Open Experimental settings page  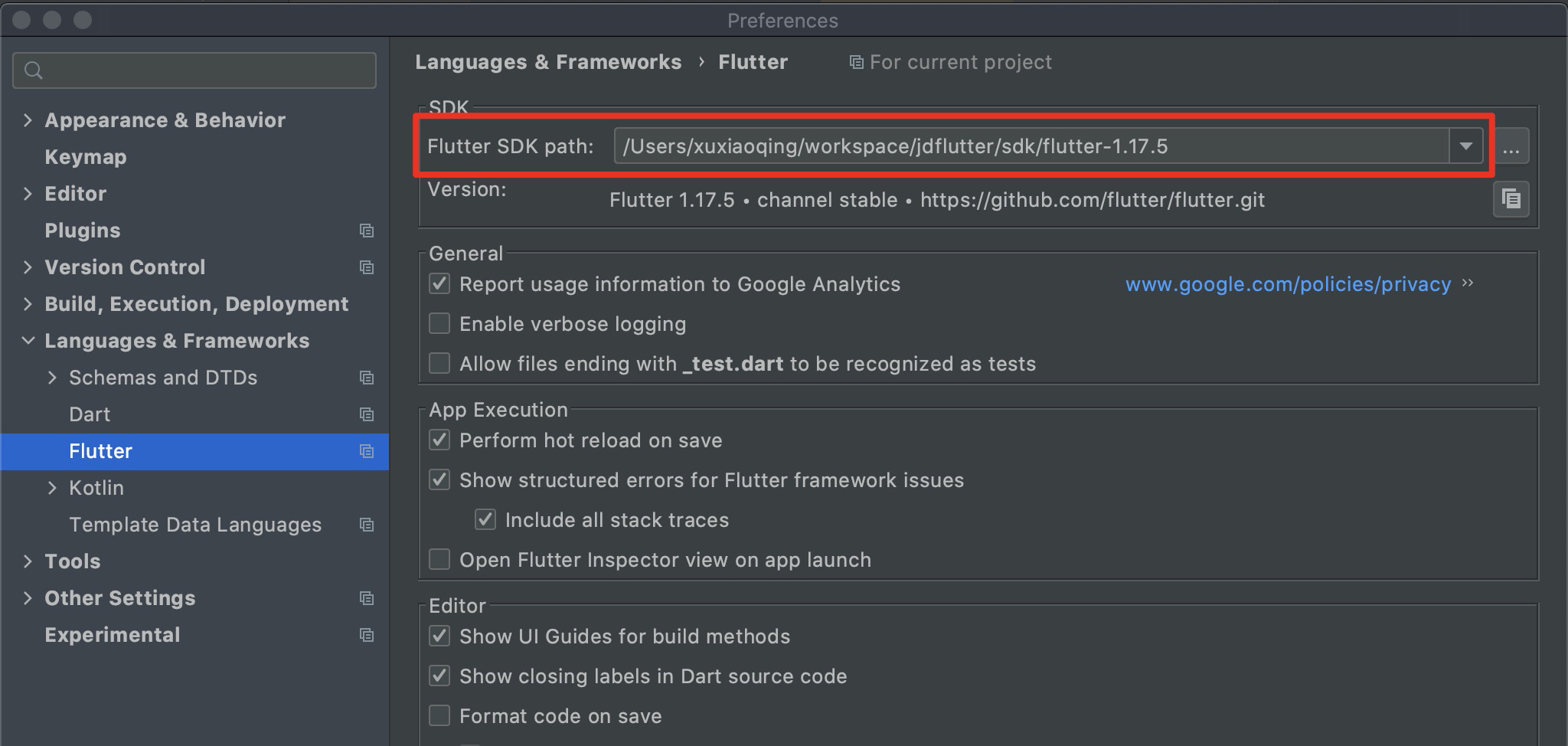[x=113, y=635]
